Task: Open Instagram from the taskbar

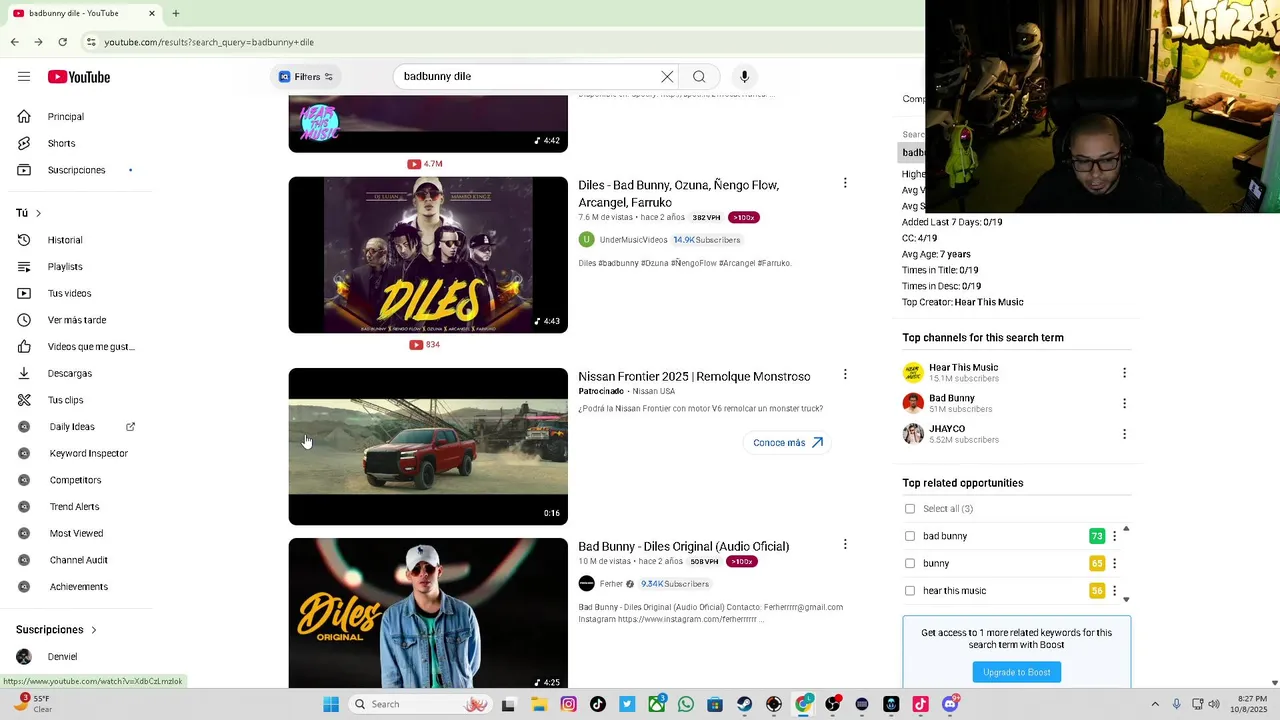Action: [569, 704]
